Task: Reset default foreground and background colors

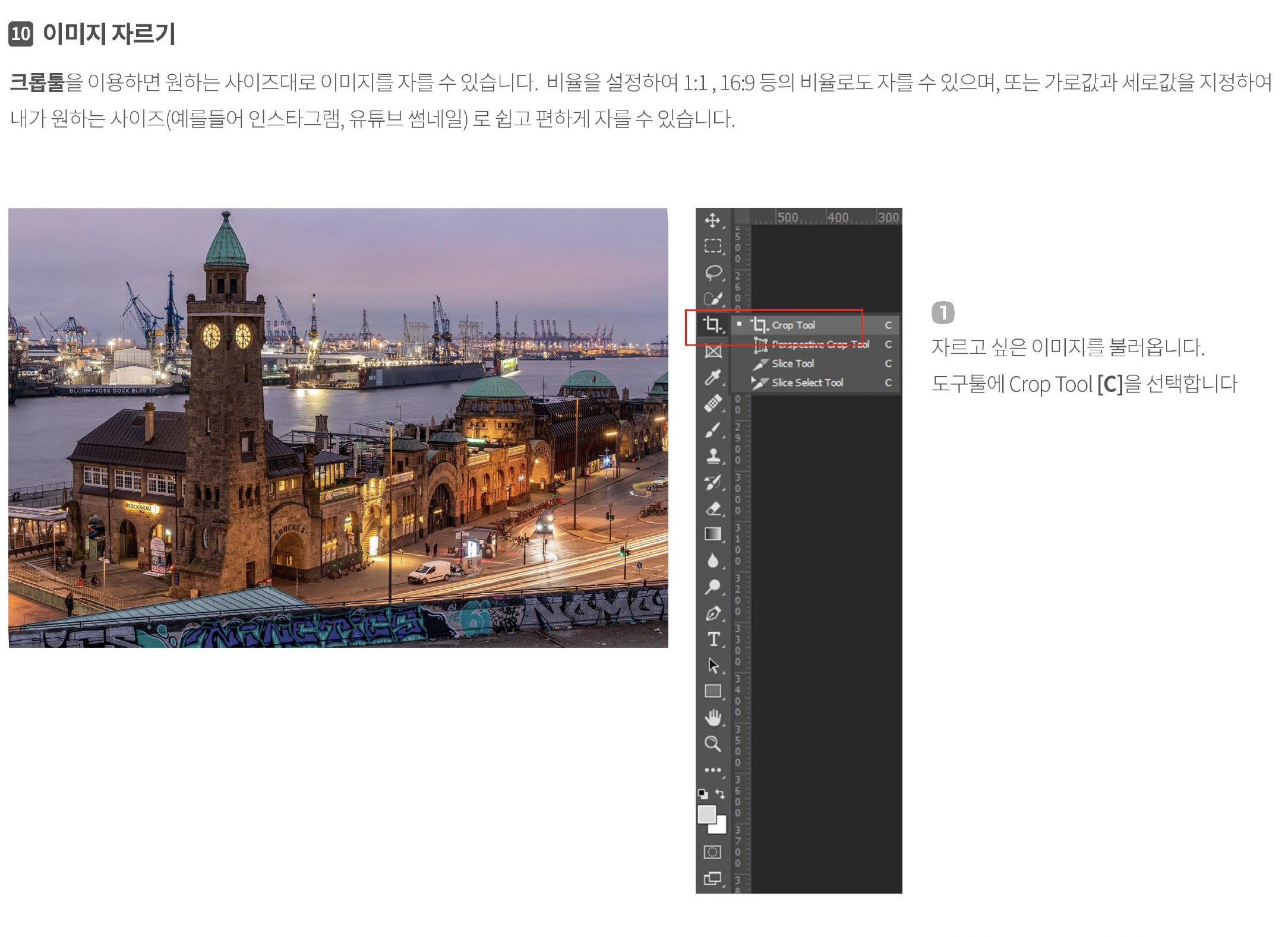Action: [x=703, y=793]
